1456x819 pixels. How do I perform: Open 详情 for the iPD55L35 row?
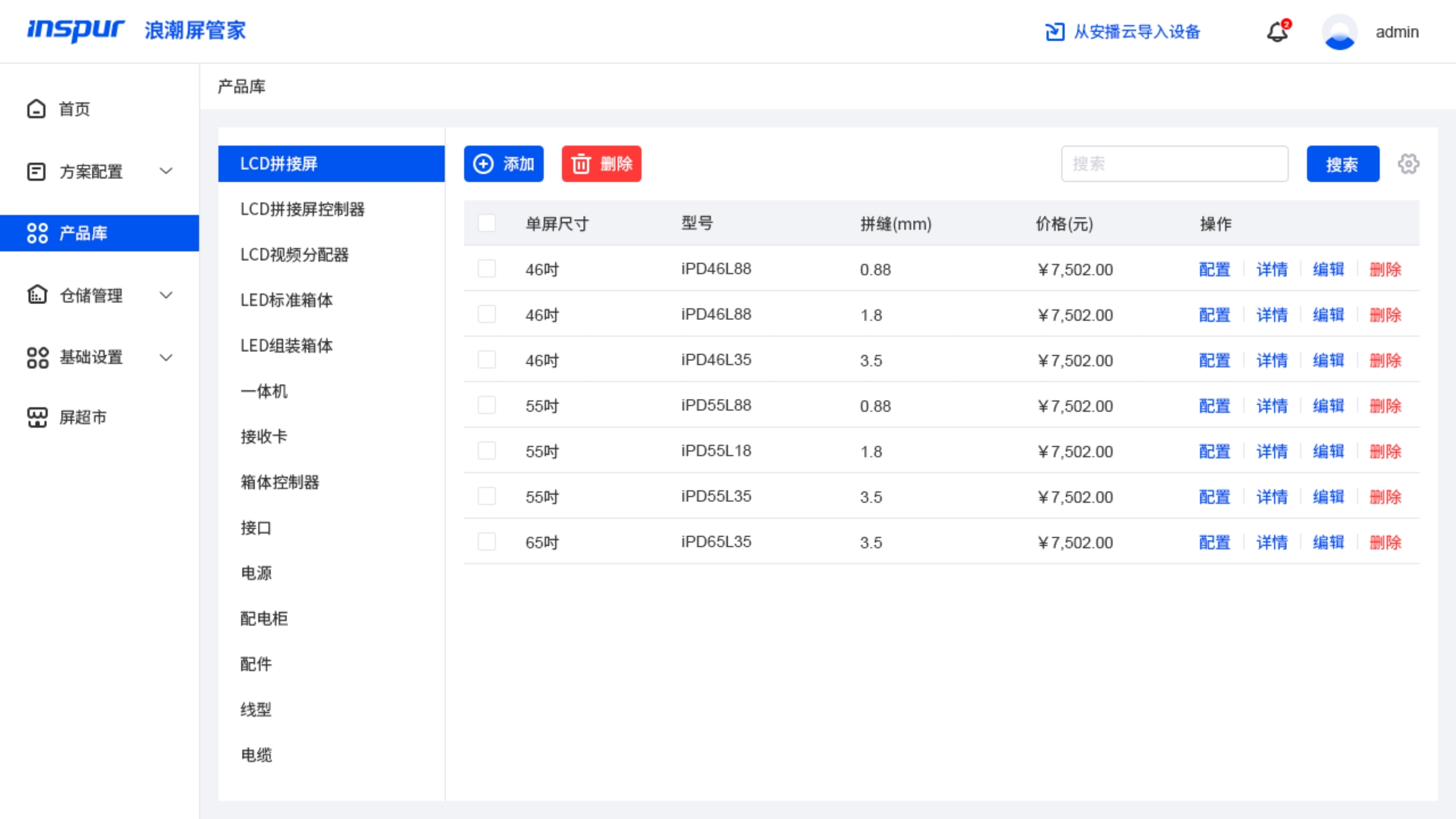1272,497
